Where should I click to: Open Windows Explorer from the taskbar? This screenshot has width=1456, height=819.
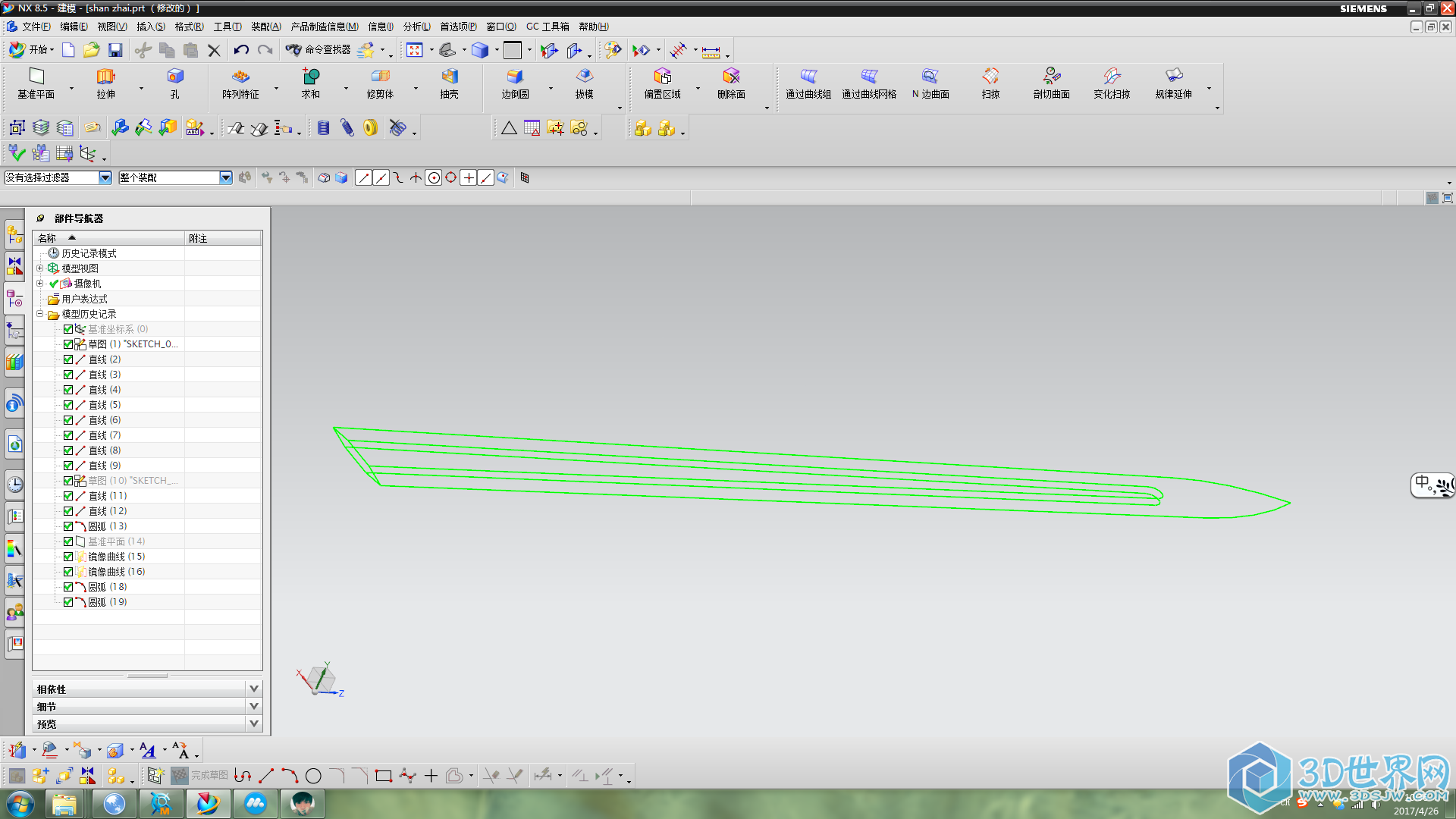(x=64, y=804)
